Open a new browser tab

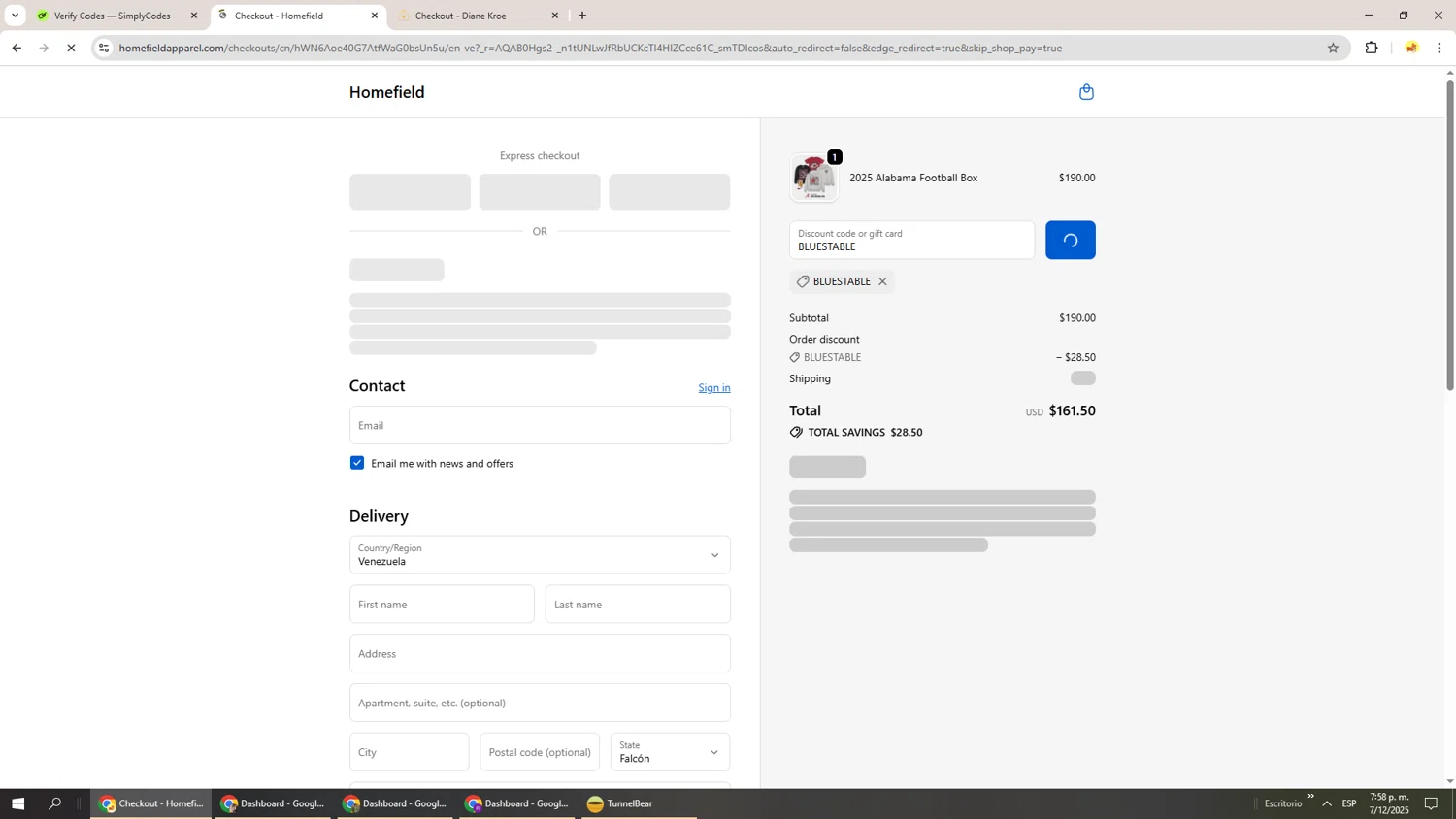[x=582, y=16]
